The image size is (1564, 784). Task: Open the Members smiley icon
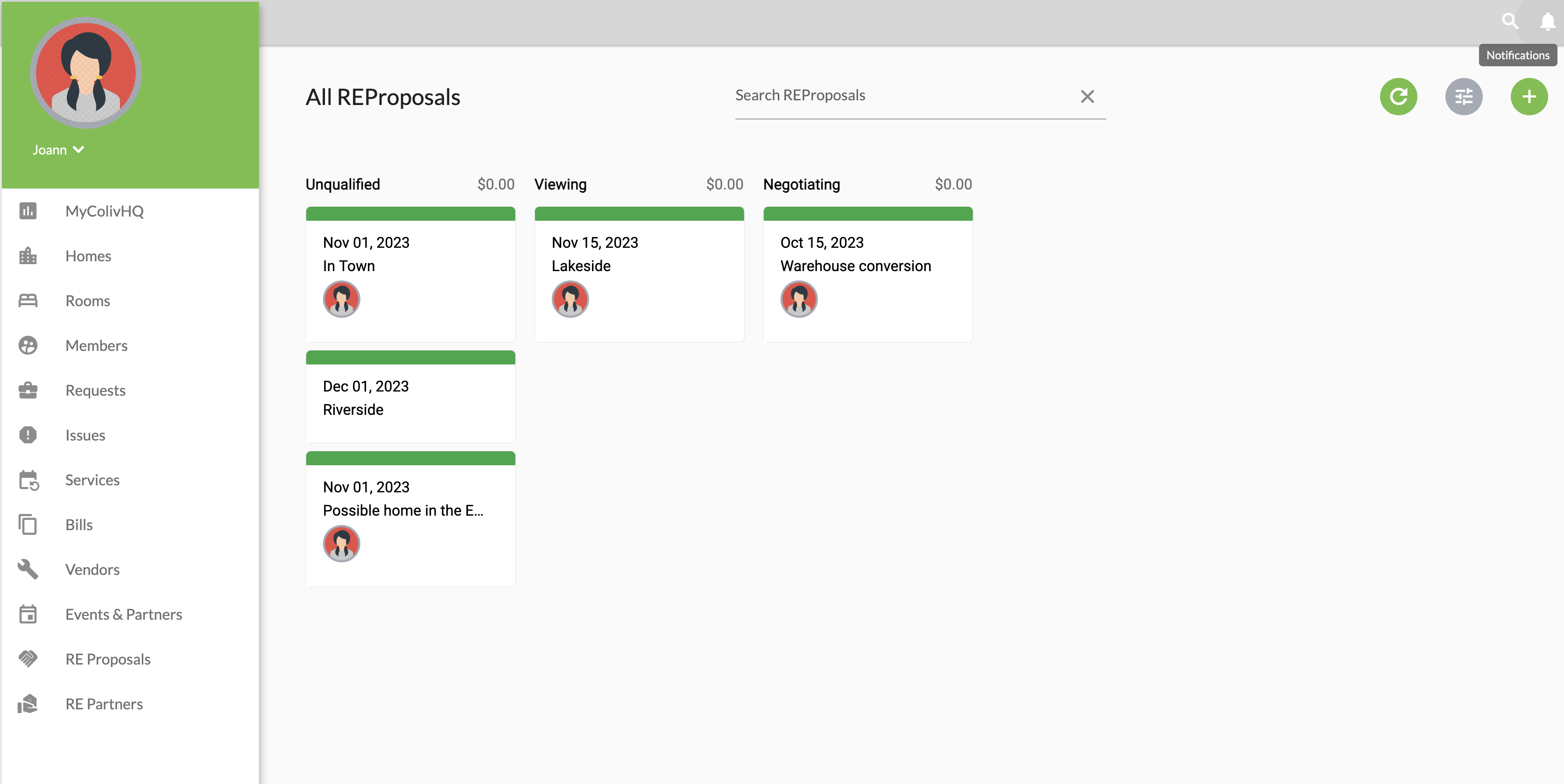(x=28, y=345)
